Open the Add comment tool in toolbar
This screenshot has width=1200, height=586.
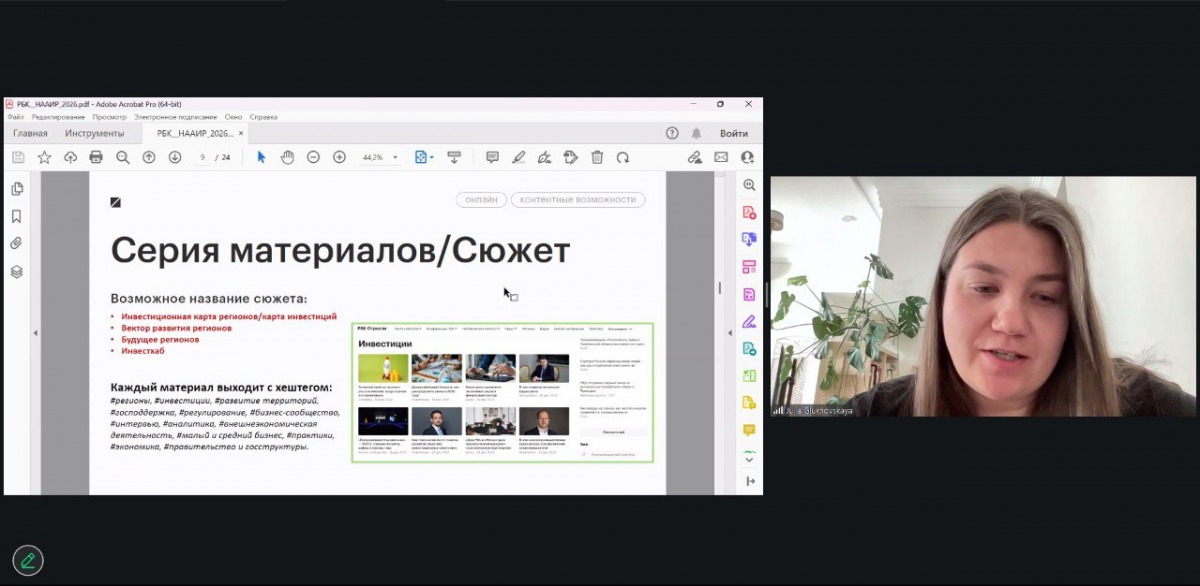492,157
